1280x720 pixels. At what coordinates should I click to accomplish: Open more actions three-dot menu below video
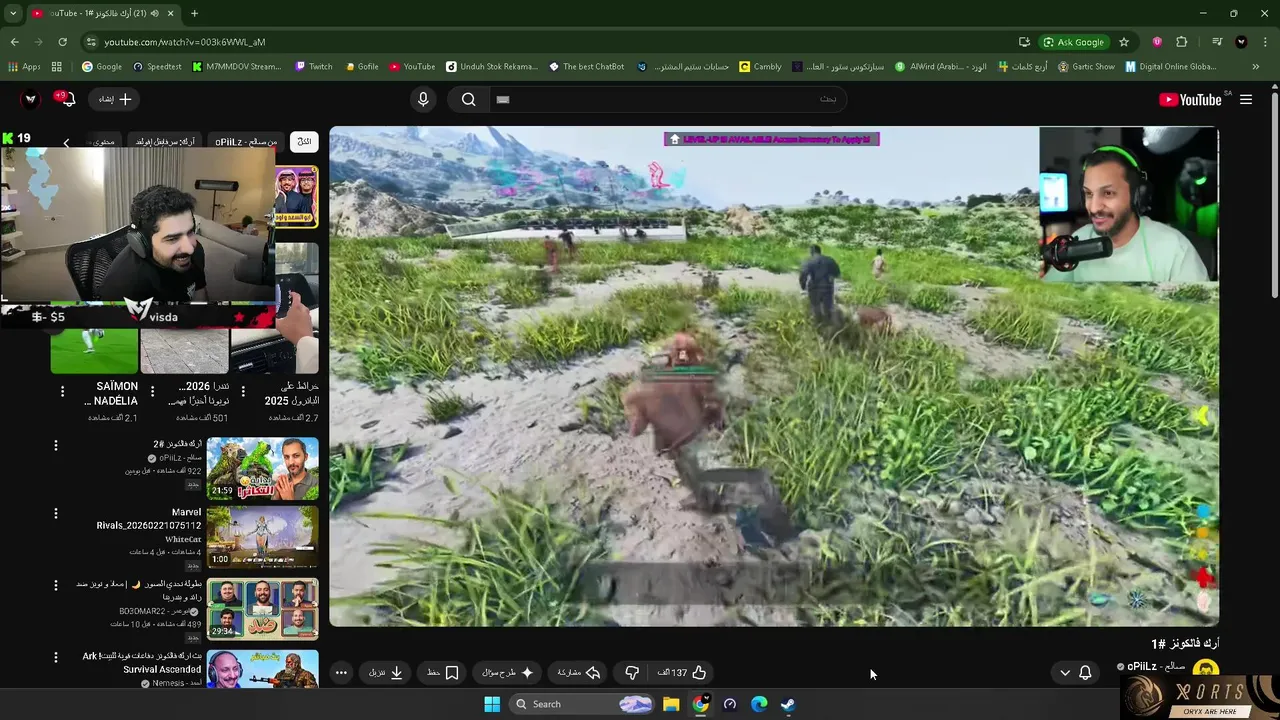(x=341, y=673)
